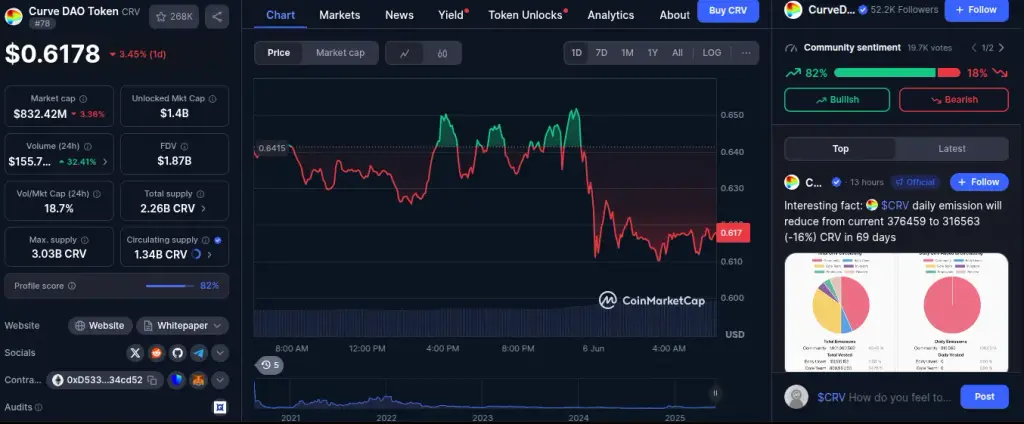1024x424 pixels.
Task: Expand Circulating supply details arrow
Action: point(210,254)
